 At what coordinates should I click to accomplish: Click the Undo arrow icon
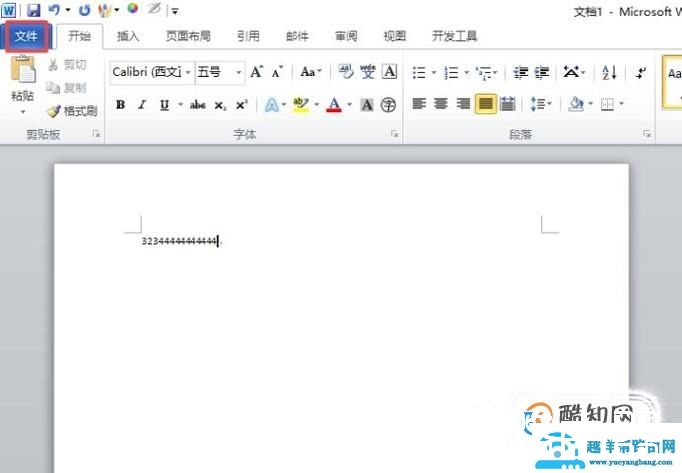[x=54, y=10]
